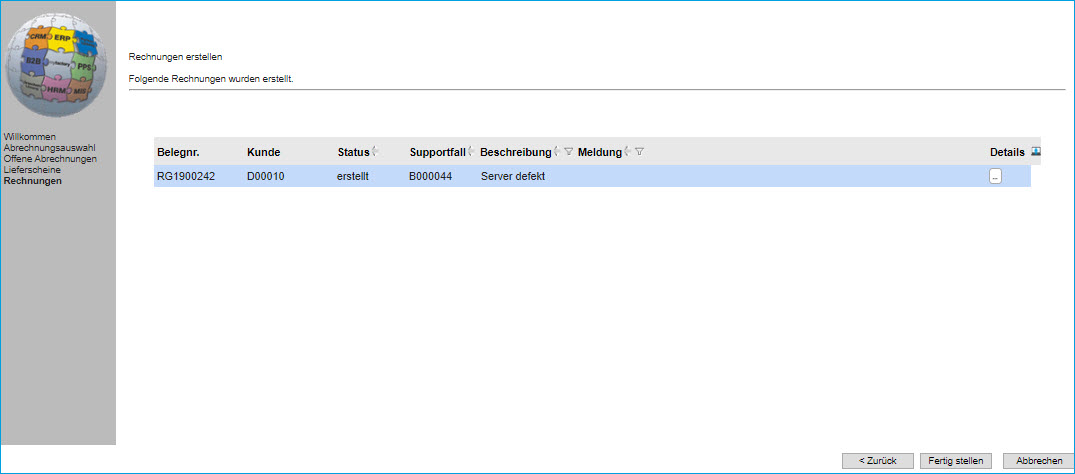Cancel the wizard with Abbrechen
This screenshot has width=1075, height=474.
pyautogui.click(x=1039, y=461)
